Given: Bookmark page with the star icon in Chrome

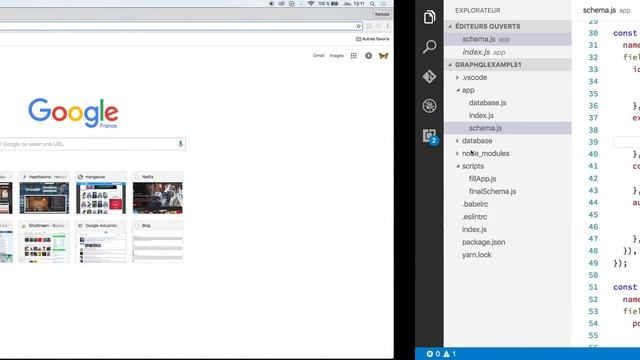Looking at the screenshot, I should pyautogui.click(x=358, y=26).
